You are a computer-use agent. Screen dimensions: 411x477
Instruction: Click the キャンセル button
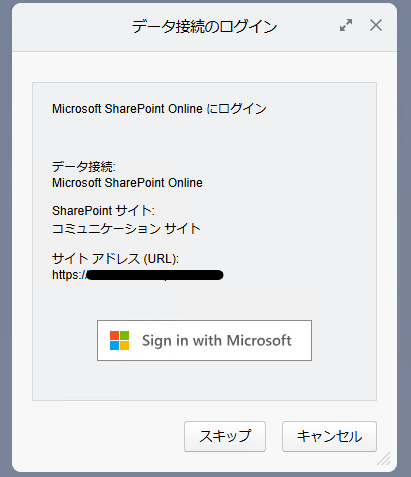[x=329, y=436]
